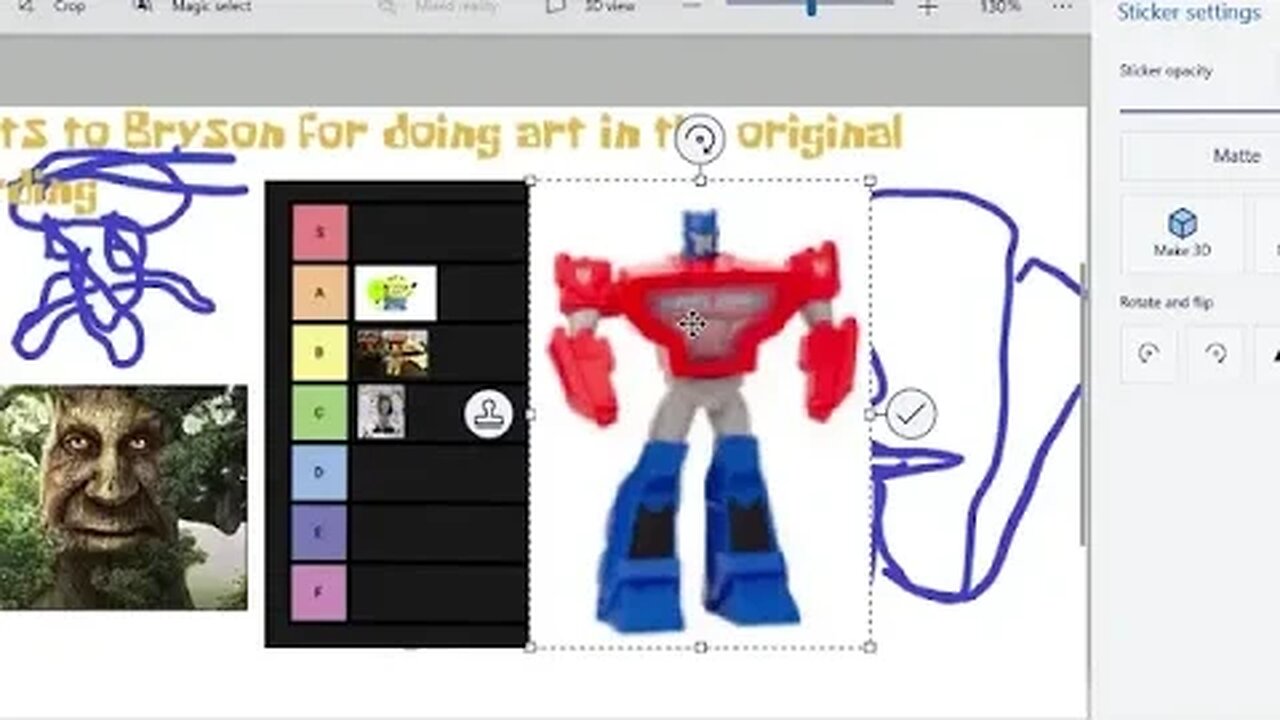
Task: Click the blue D tier label
Action: 320,472
